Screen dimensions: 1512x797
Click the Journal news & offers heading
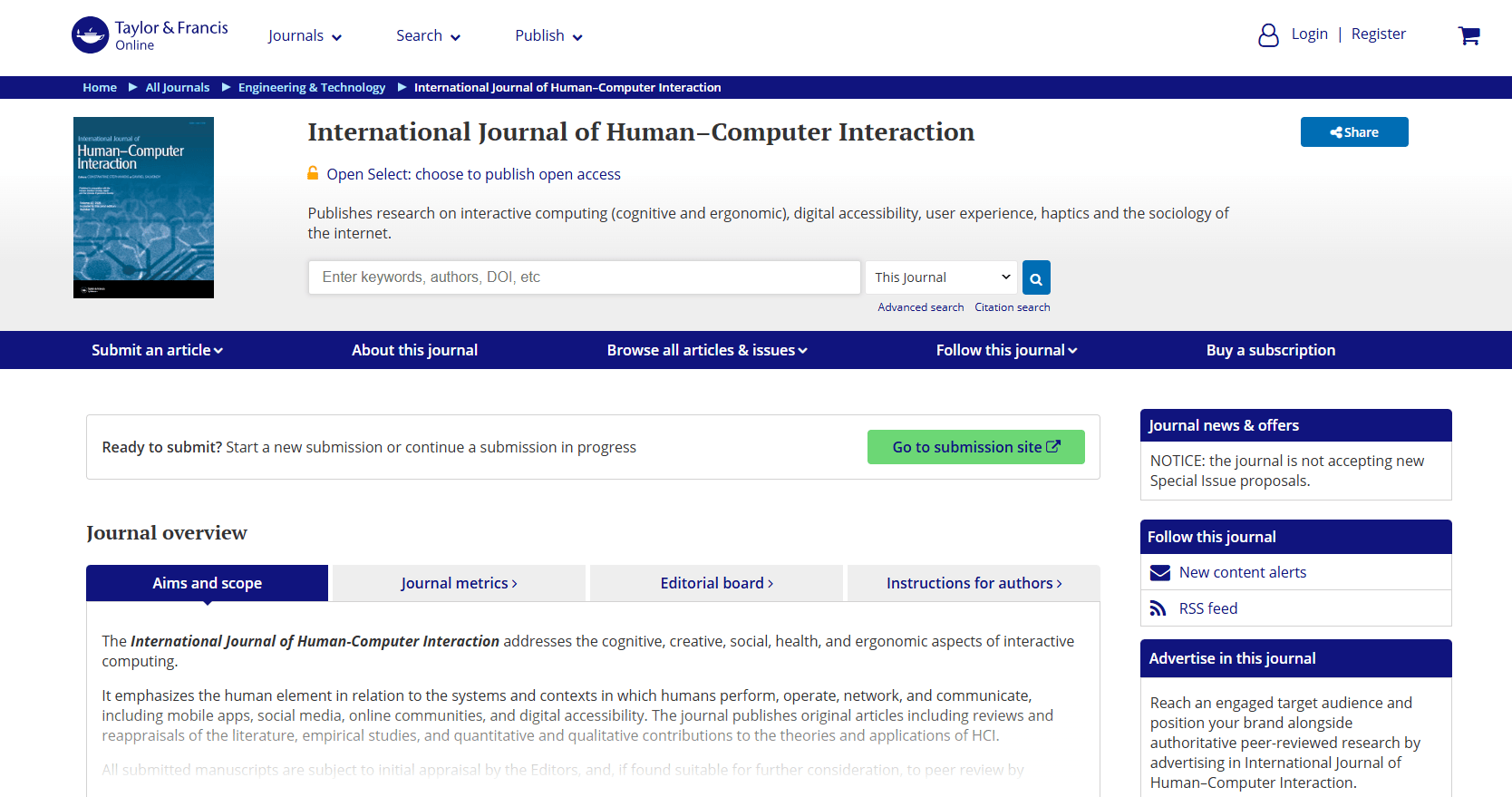(1223, 425)
